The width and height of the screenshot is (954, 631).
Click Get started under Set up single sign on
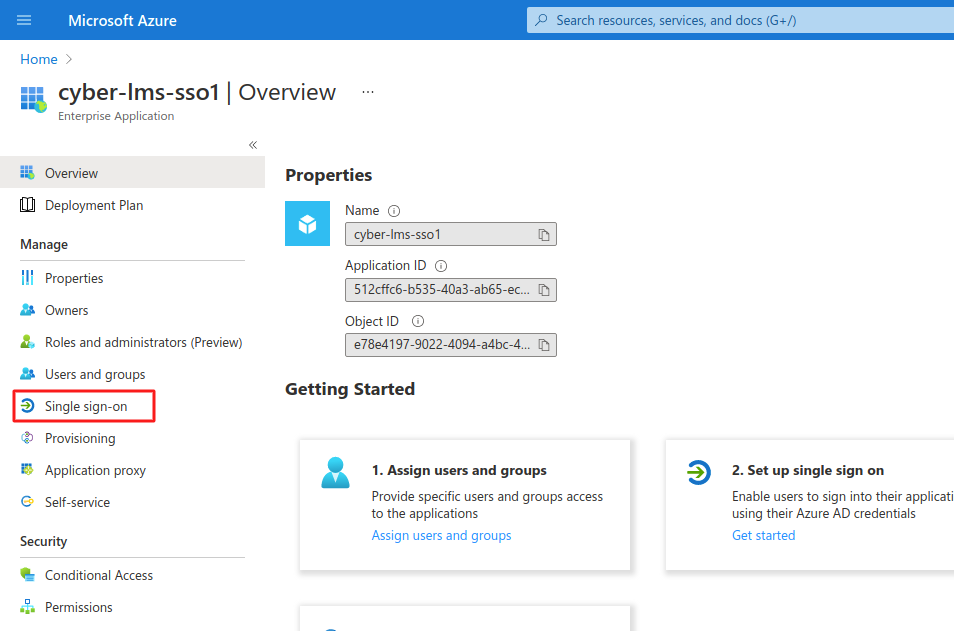[x=763, y=535]
